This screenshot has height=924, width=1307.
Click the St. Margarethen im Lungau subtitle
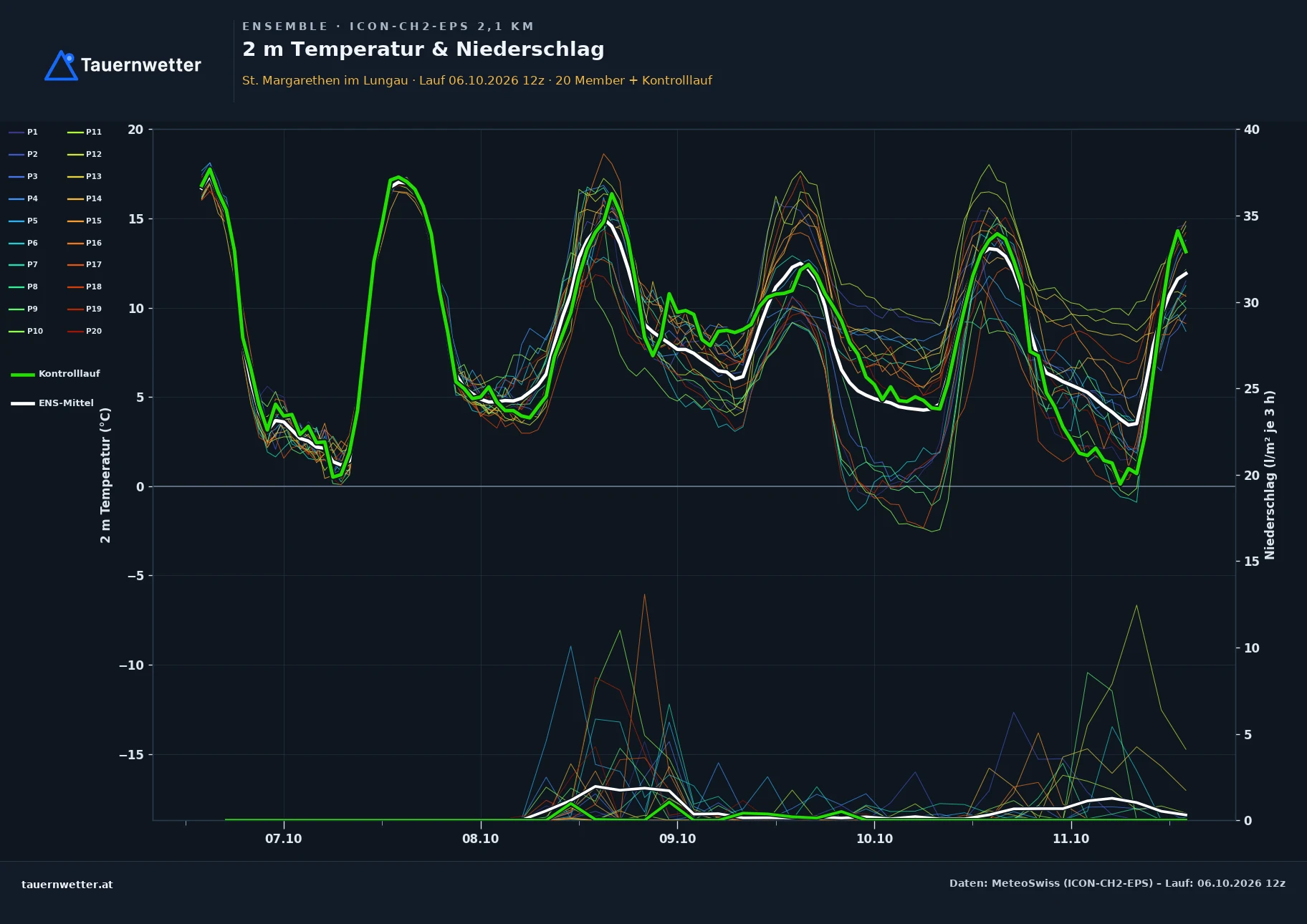tap(477, 80)
